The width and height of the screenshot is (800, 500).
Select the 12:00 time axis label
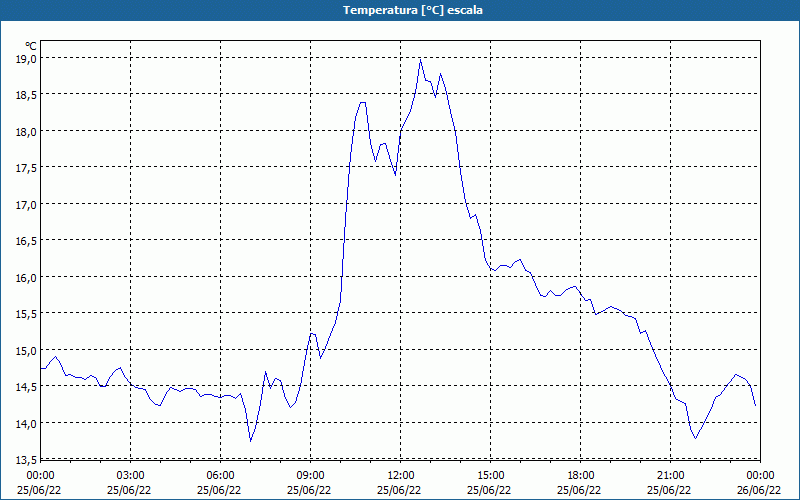pyautogui.click(x=401, y=476)
